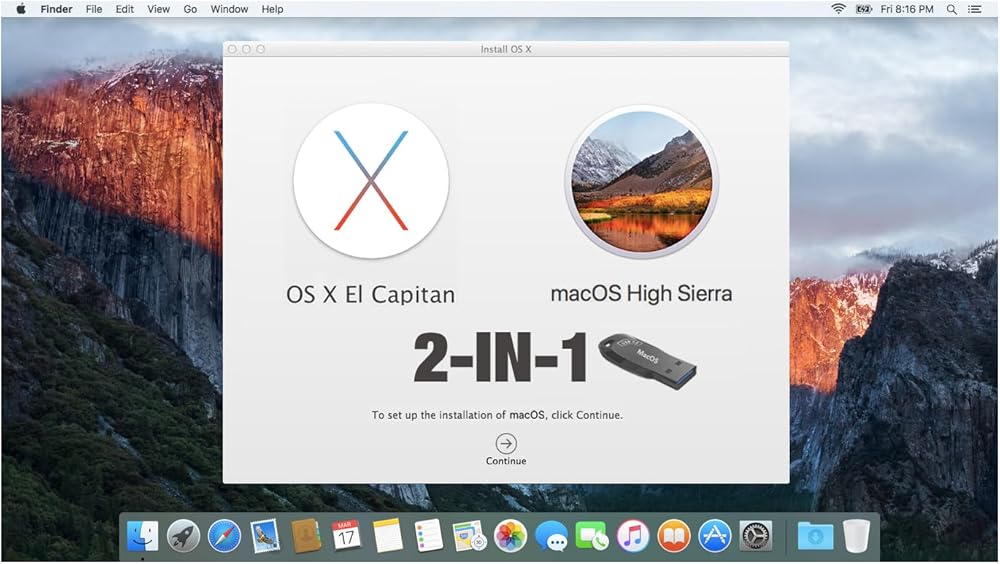Image resolution: width=1000 pixels, height=564 pixels.
Task: Open Spotlight search magnifier icon
Action: 952,9
